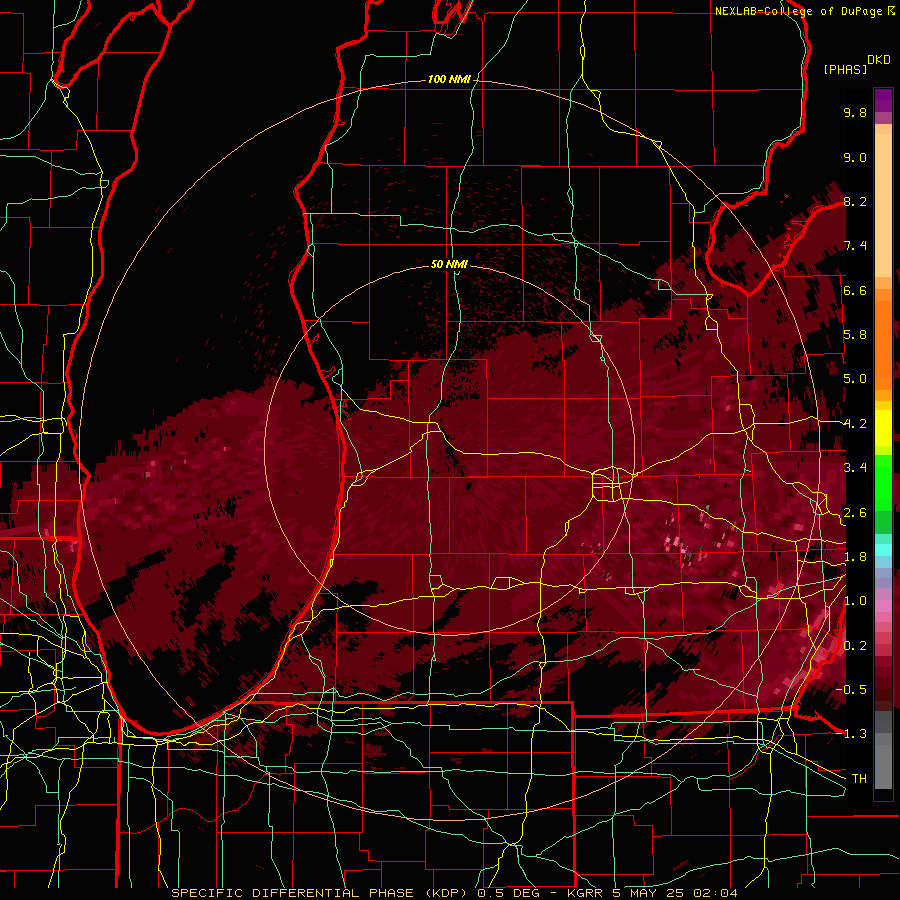Pick the cyan segment beside 1.8
The width and height of the screenshot is (900, 900).
883,550
